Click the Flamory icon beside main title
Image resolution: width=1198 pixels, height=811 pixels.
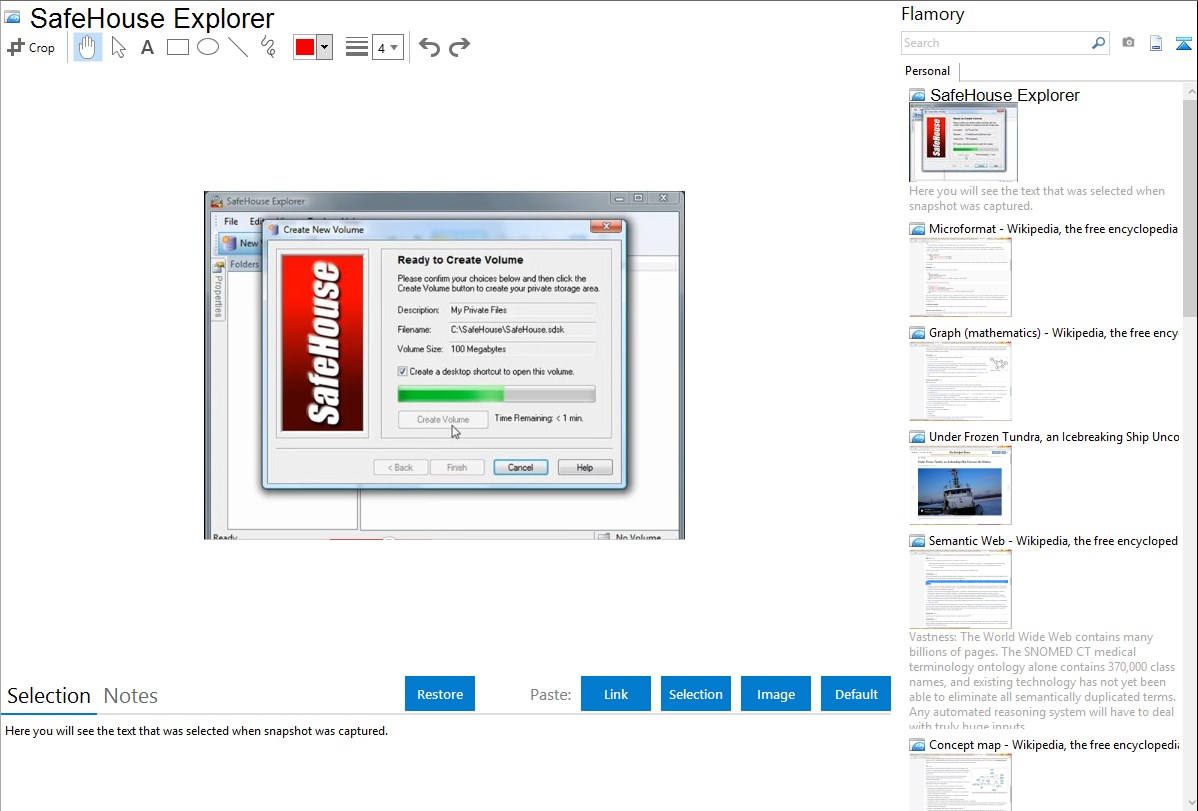[13, 18]
